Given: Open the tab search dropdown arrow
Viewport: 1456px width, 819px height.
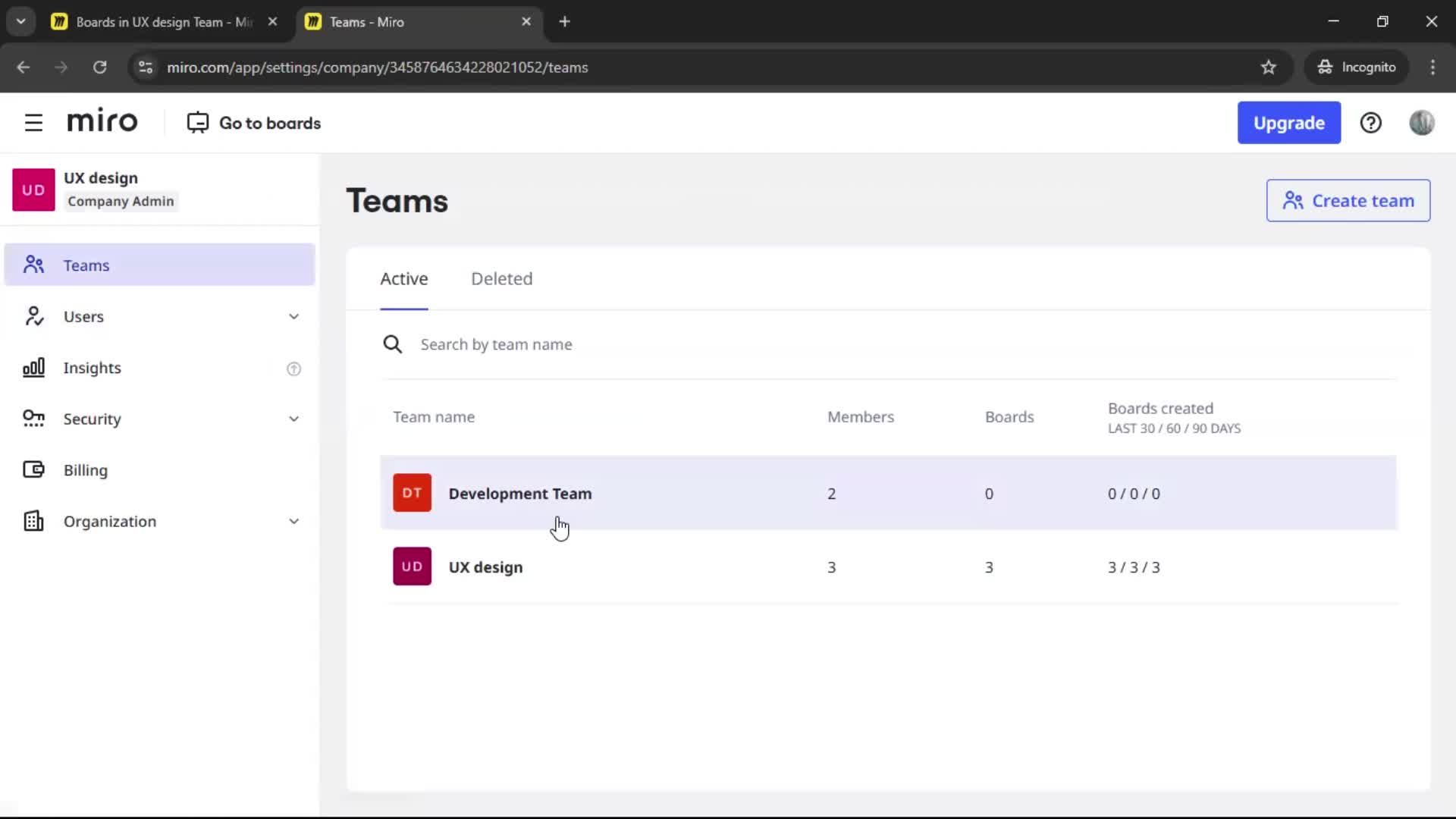Looking at the screenshot, I should 21,22.
